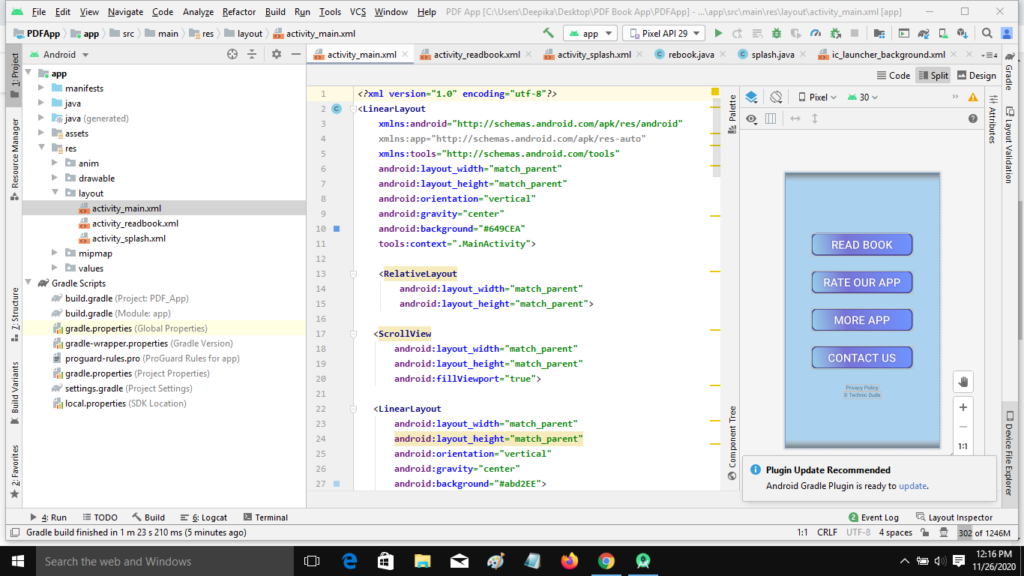Collapse the Gradle Scripts node

coord(28,283)
